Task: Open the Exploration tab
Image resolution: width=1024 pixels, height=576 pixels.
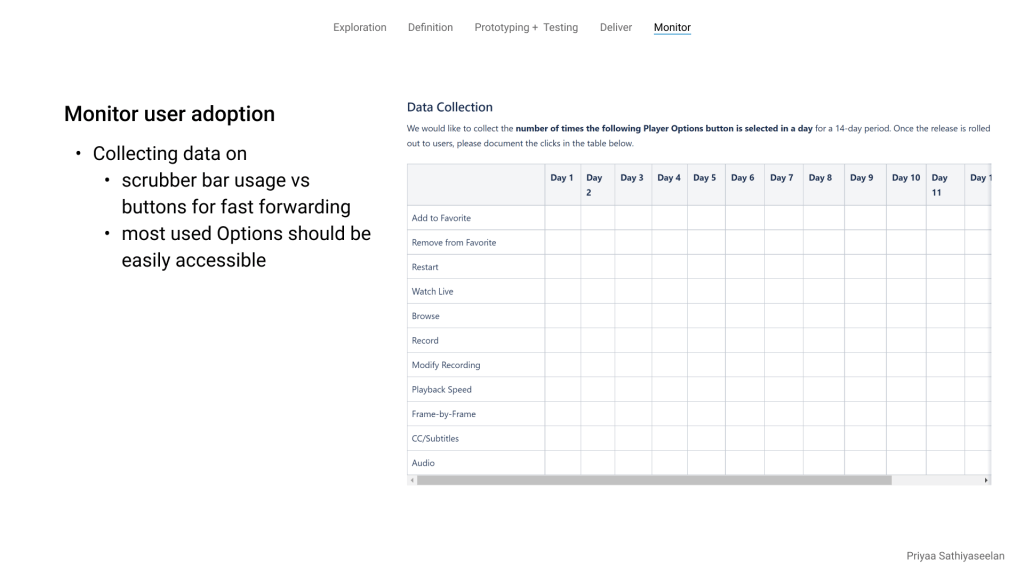Action: tap(359, 27)
